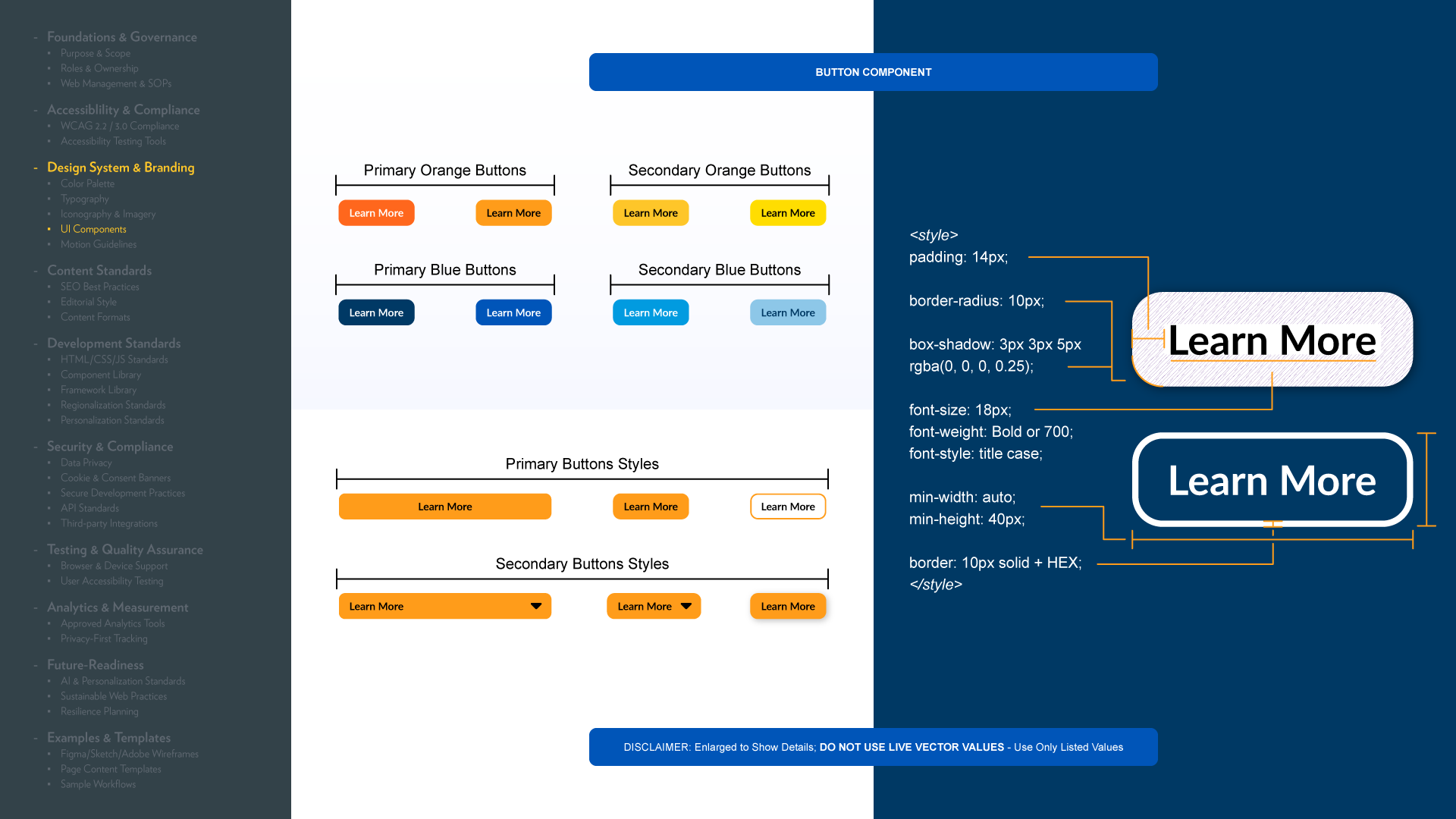Open the medium Learn More dropdown button
This screenshot has height=819, width=1456.
click(653, 606)
